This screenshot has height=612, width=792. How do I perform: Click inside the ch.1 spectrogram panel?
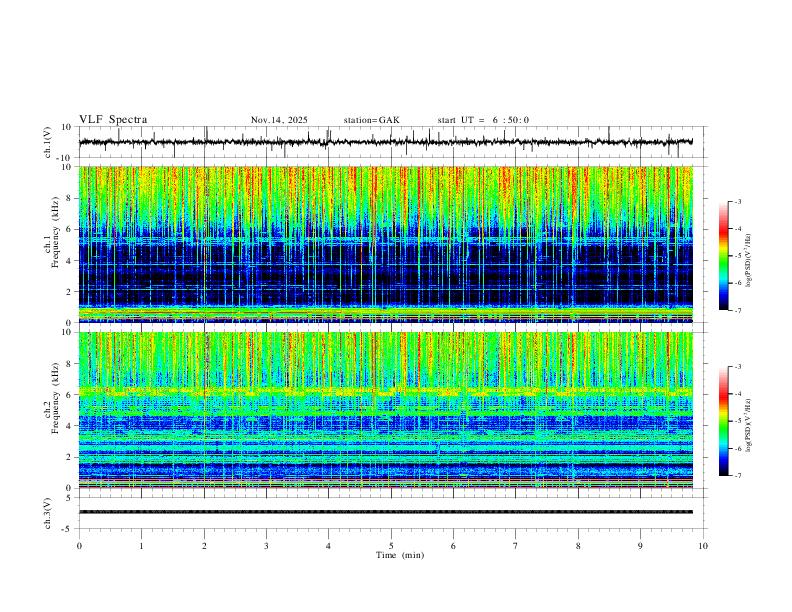pos(385,244)
